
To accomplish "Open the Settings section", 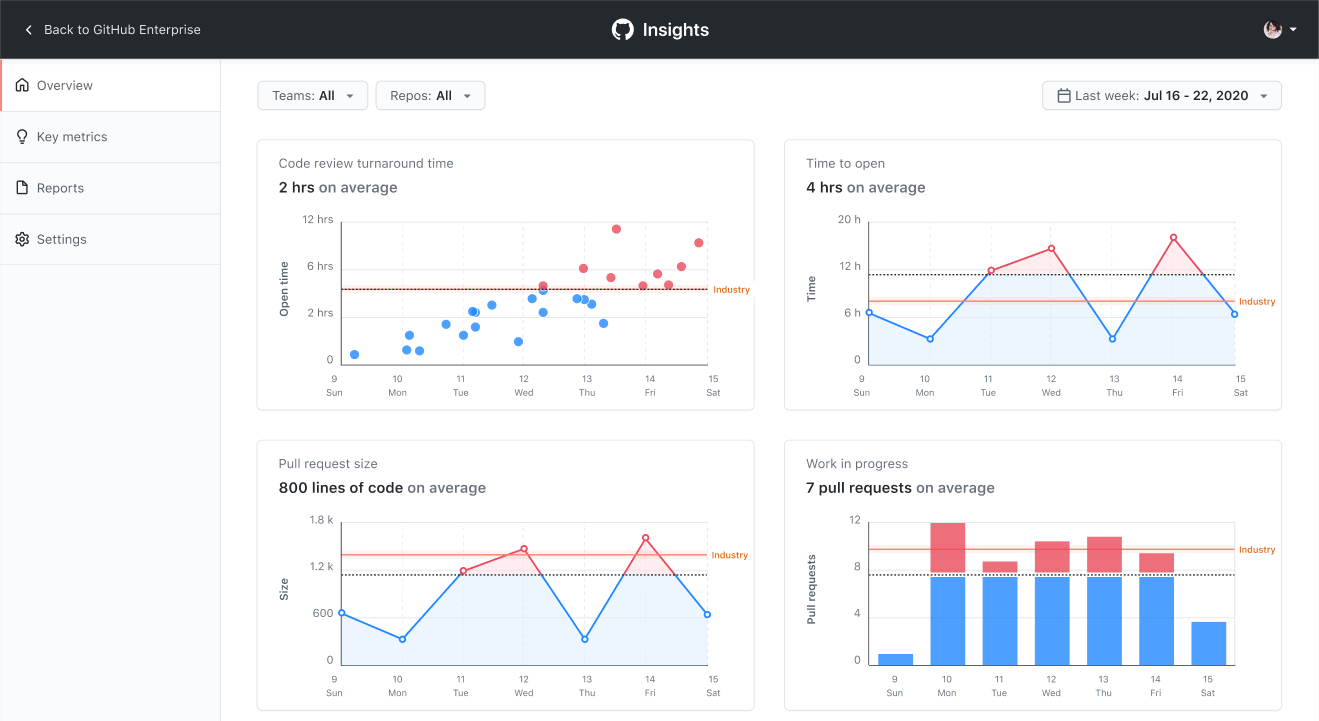I will point(60,239).
